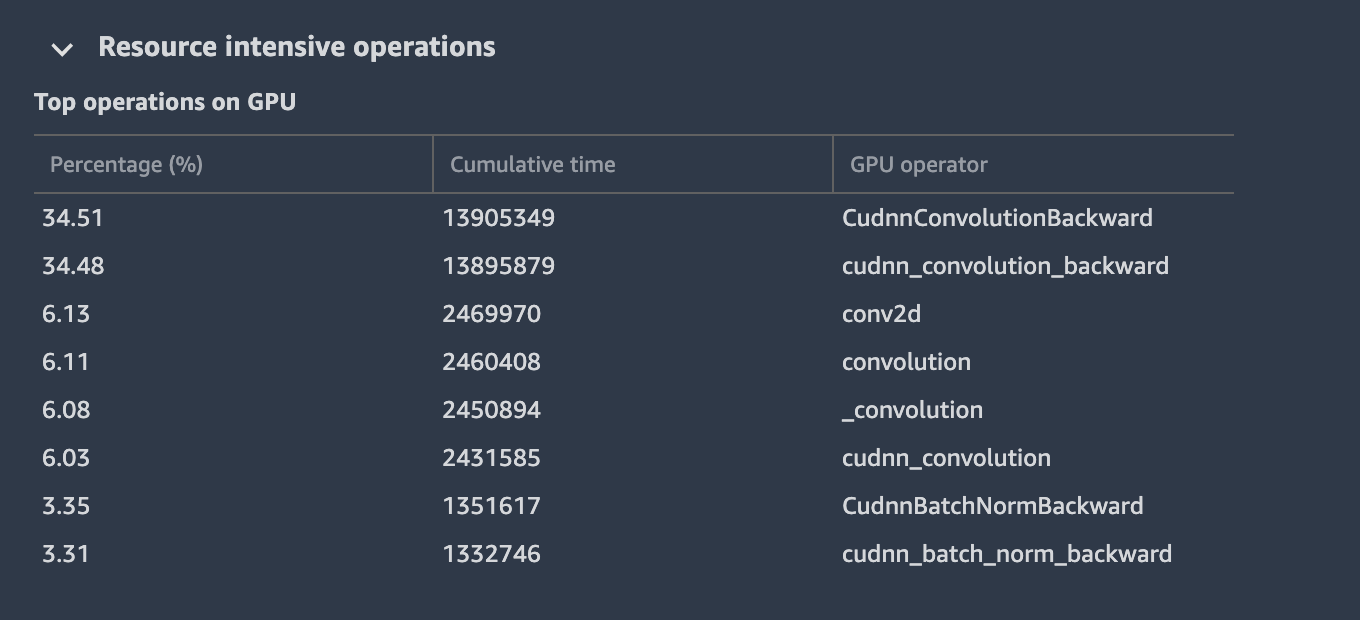Click the cudnn_convolution operator cell
This screenshot has width=1360, height=620.
pyautogui.click(x=946, y=458)
